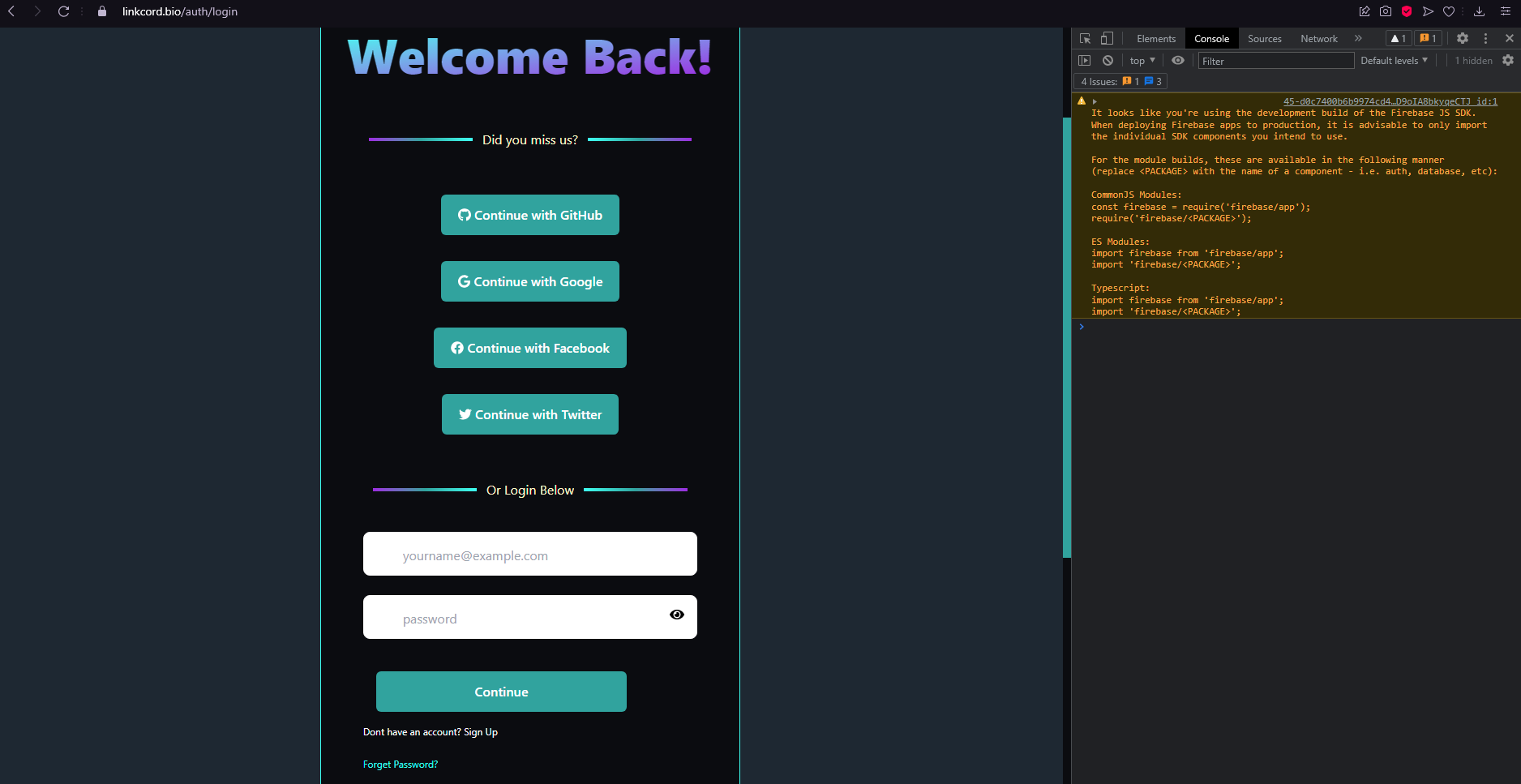Screen dimensions: 1521x784
Task: Open the Forget Password link
Action: coord(401,765)
